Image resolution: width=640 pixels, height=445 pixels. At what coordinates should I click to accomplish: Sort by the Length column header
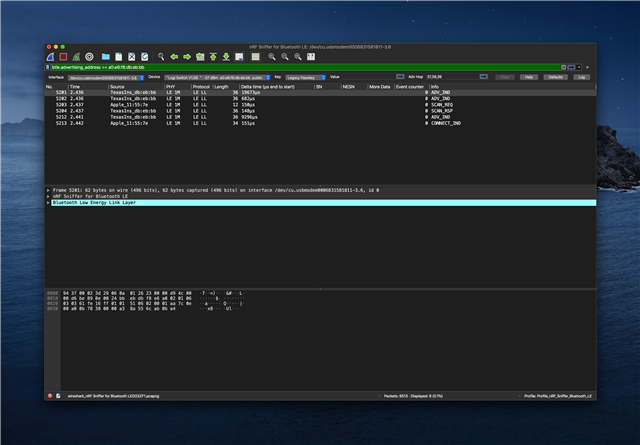pyautogui.click(x=226, y=87)
